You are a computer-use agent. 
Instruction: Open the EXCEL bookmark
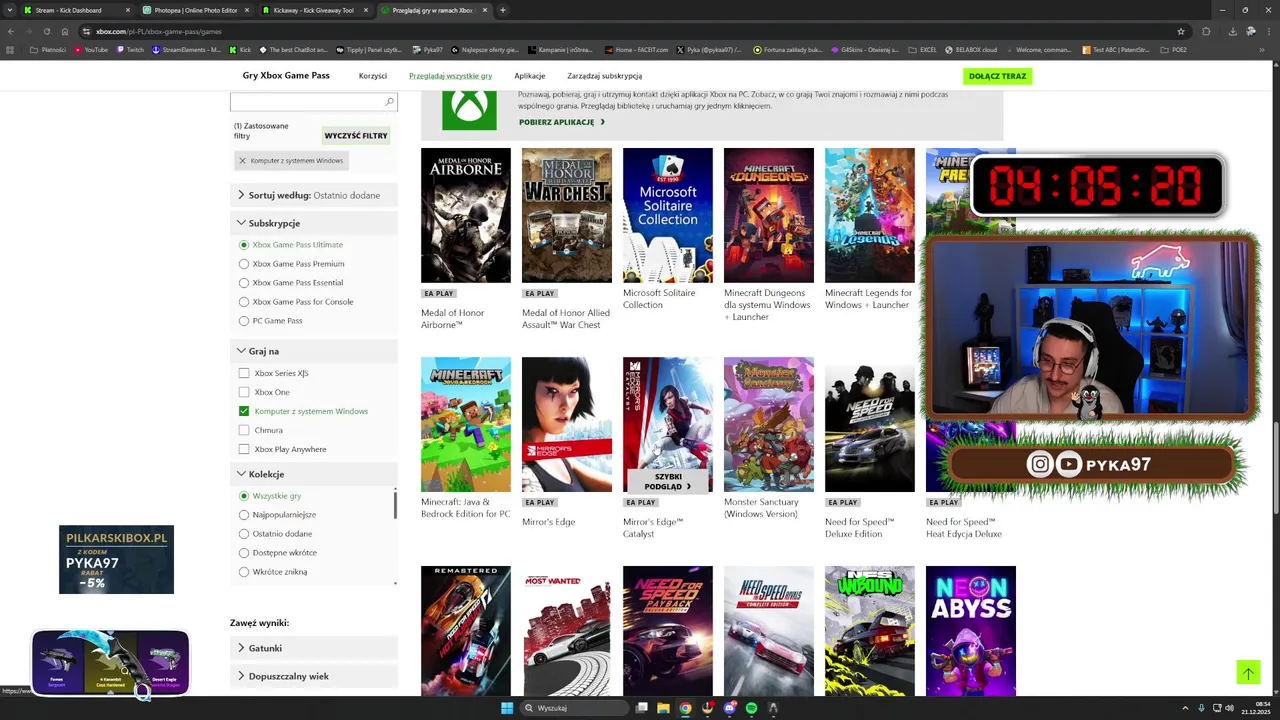tap(923, 49)
